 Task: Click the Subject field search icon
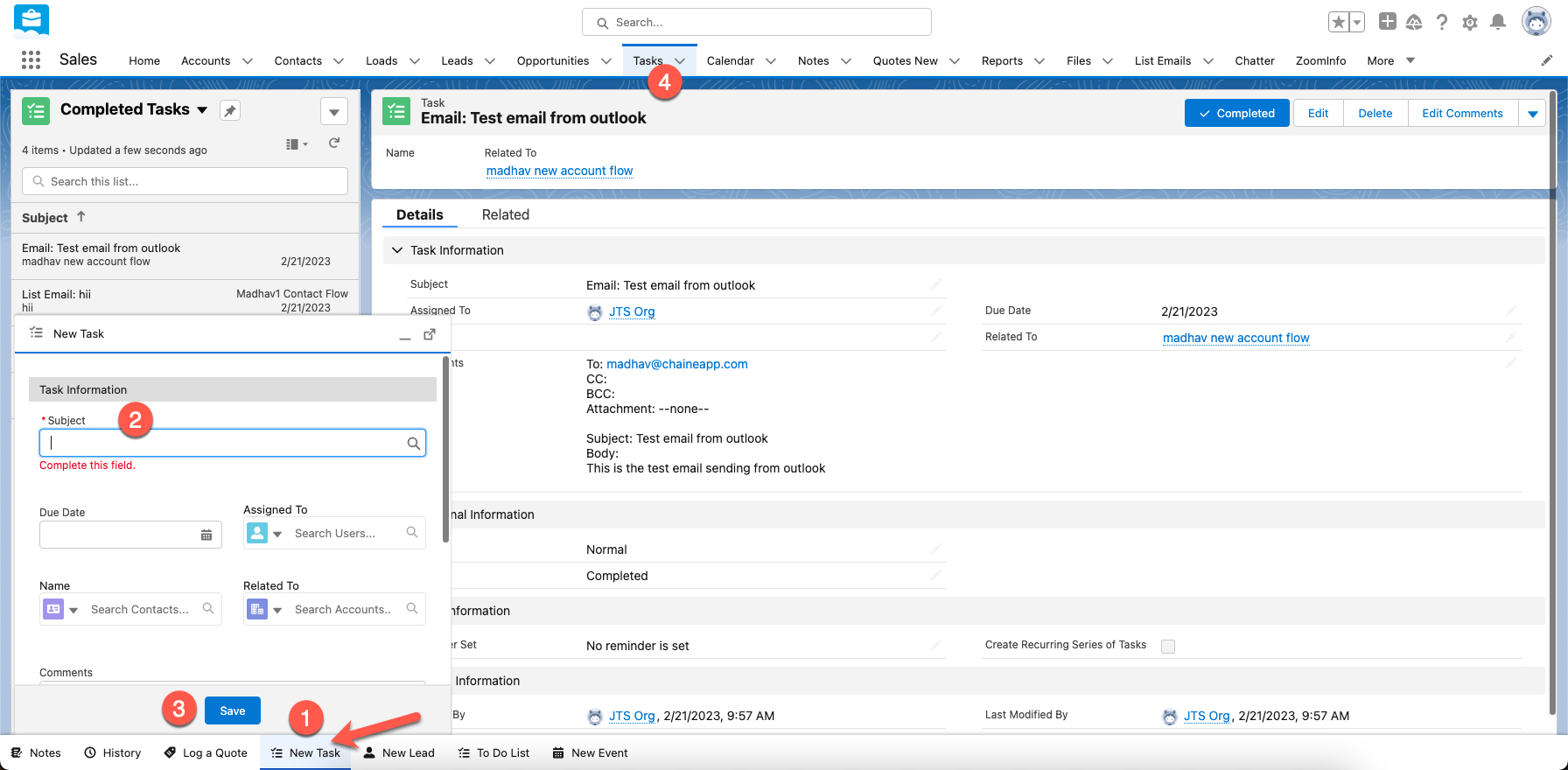pyautogui.click(x=413, y=444)
